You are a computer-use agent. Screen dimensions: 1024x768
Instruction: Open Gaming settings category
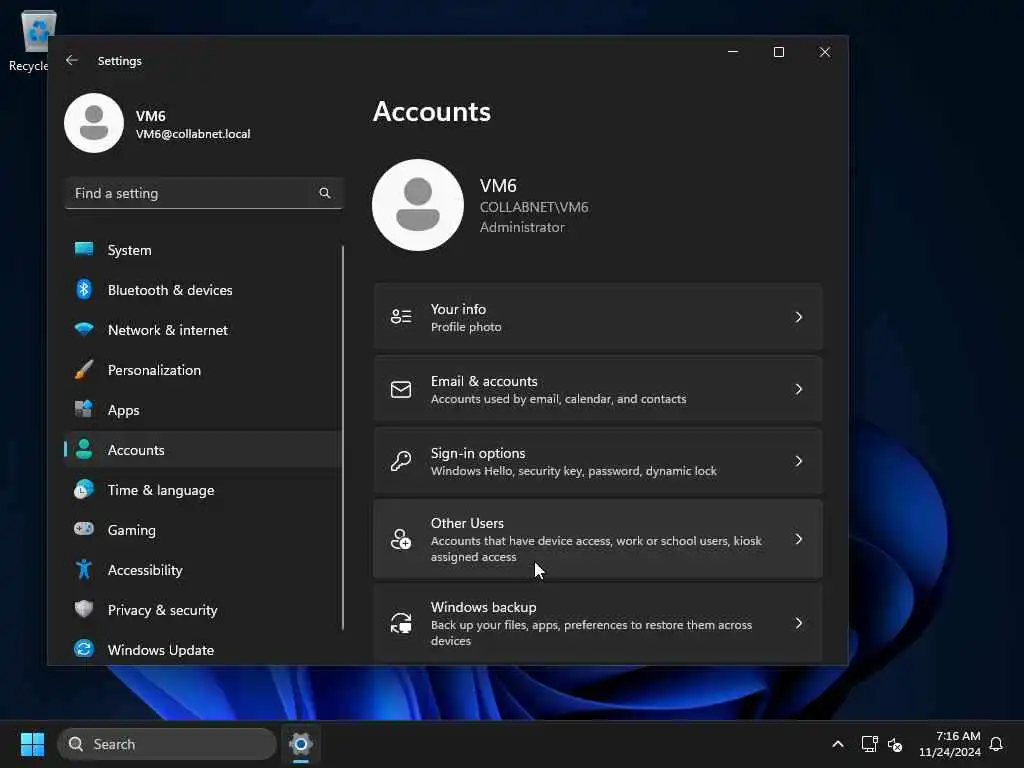pyautogui.click(x=203, y=529)
